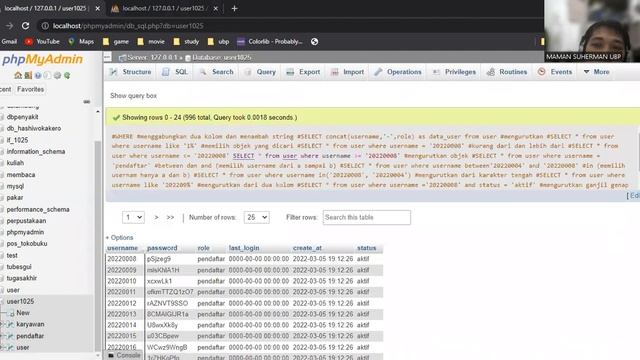The height and width of the screenshot is (360, 640).
Task: Close the second localhost browser tab
Action: (x=216, y=8)
